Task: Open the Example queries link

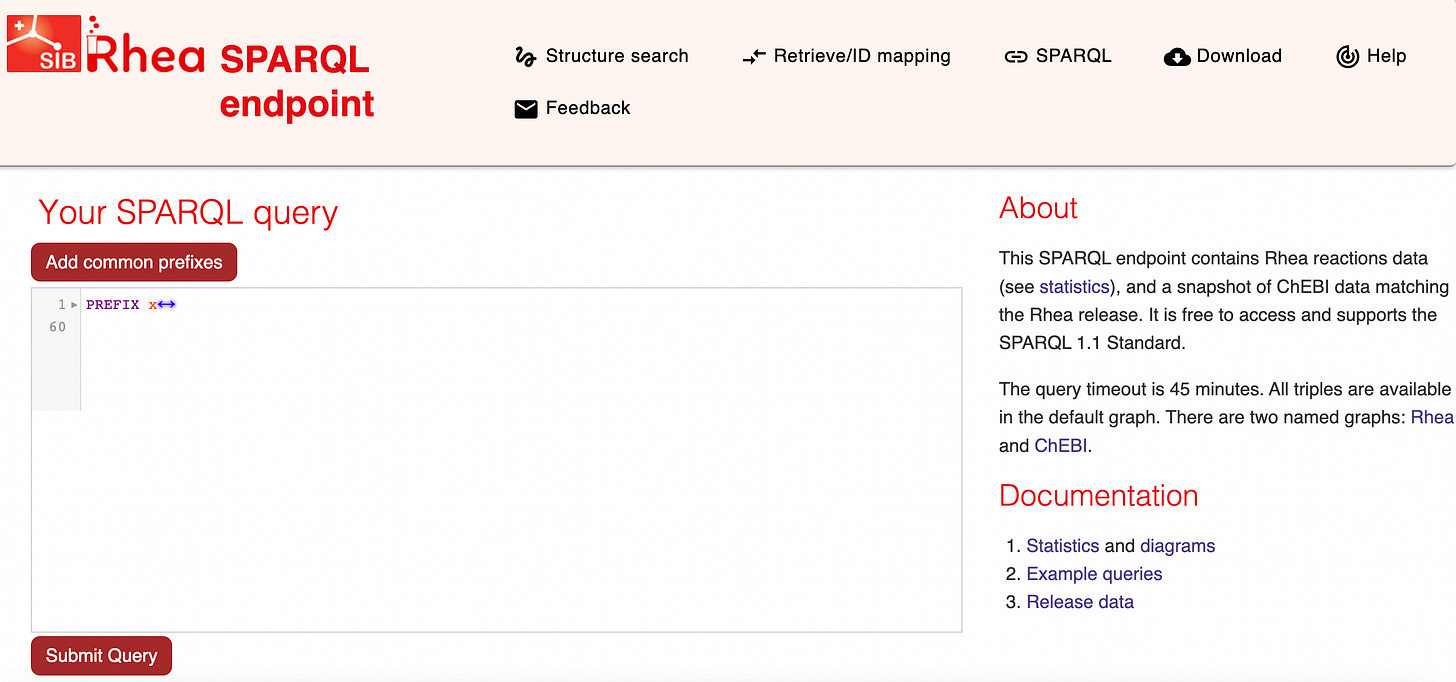Action: click(x=1095, y=574)
